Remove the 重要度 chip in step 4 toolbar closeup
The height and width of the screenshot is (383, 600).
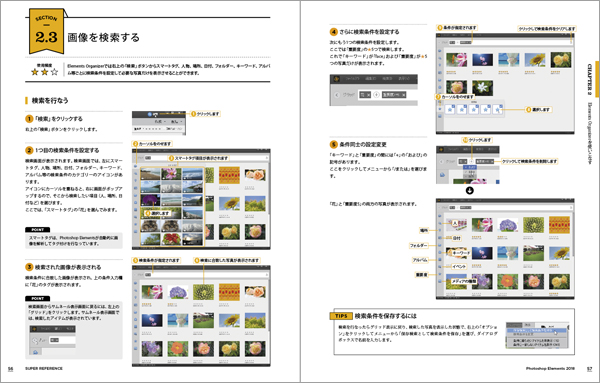pos(403,95)
